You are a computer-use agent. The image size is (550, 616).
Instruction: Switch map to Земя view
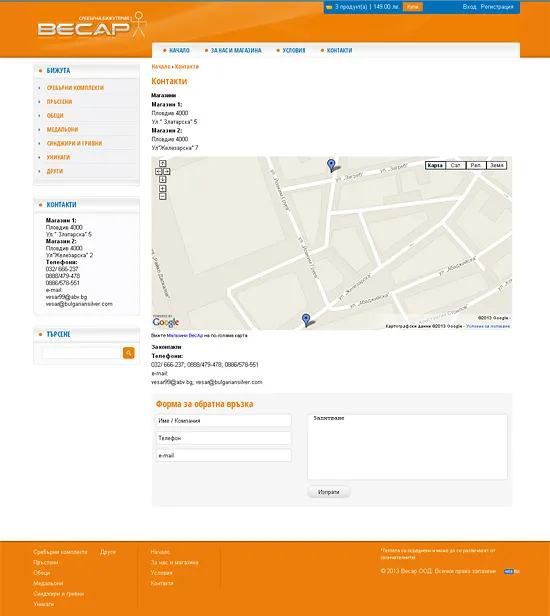[497, 165]
